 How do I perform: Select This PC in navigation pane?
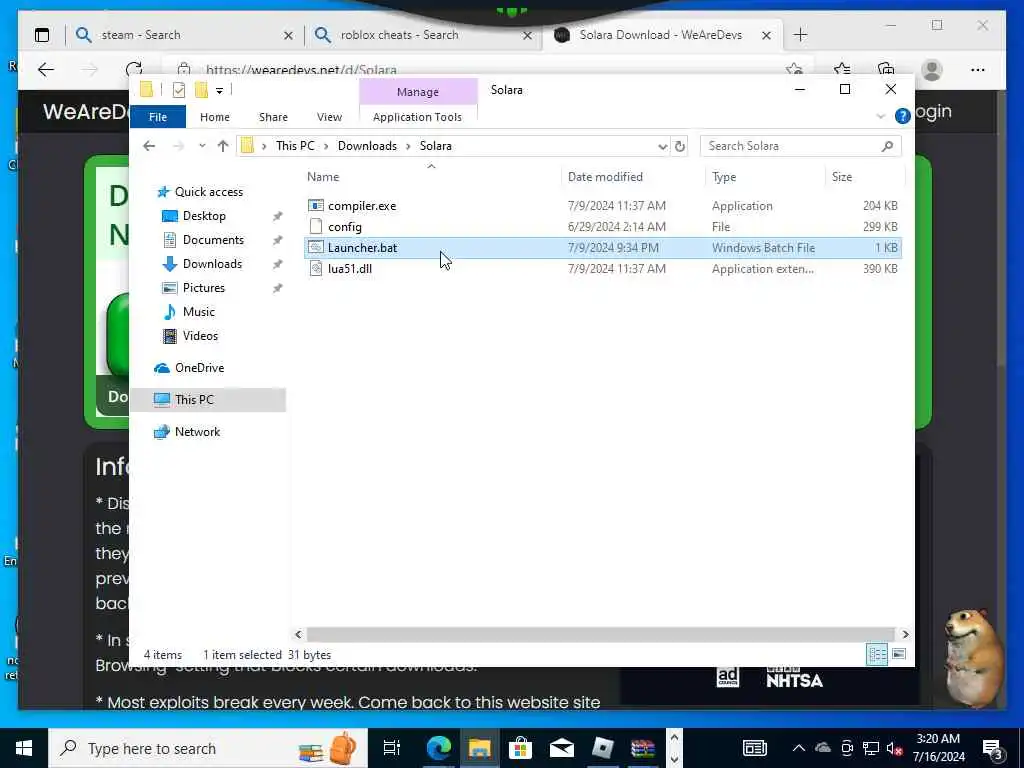click(208, 400)
